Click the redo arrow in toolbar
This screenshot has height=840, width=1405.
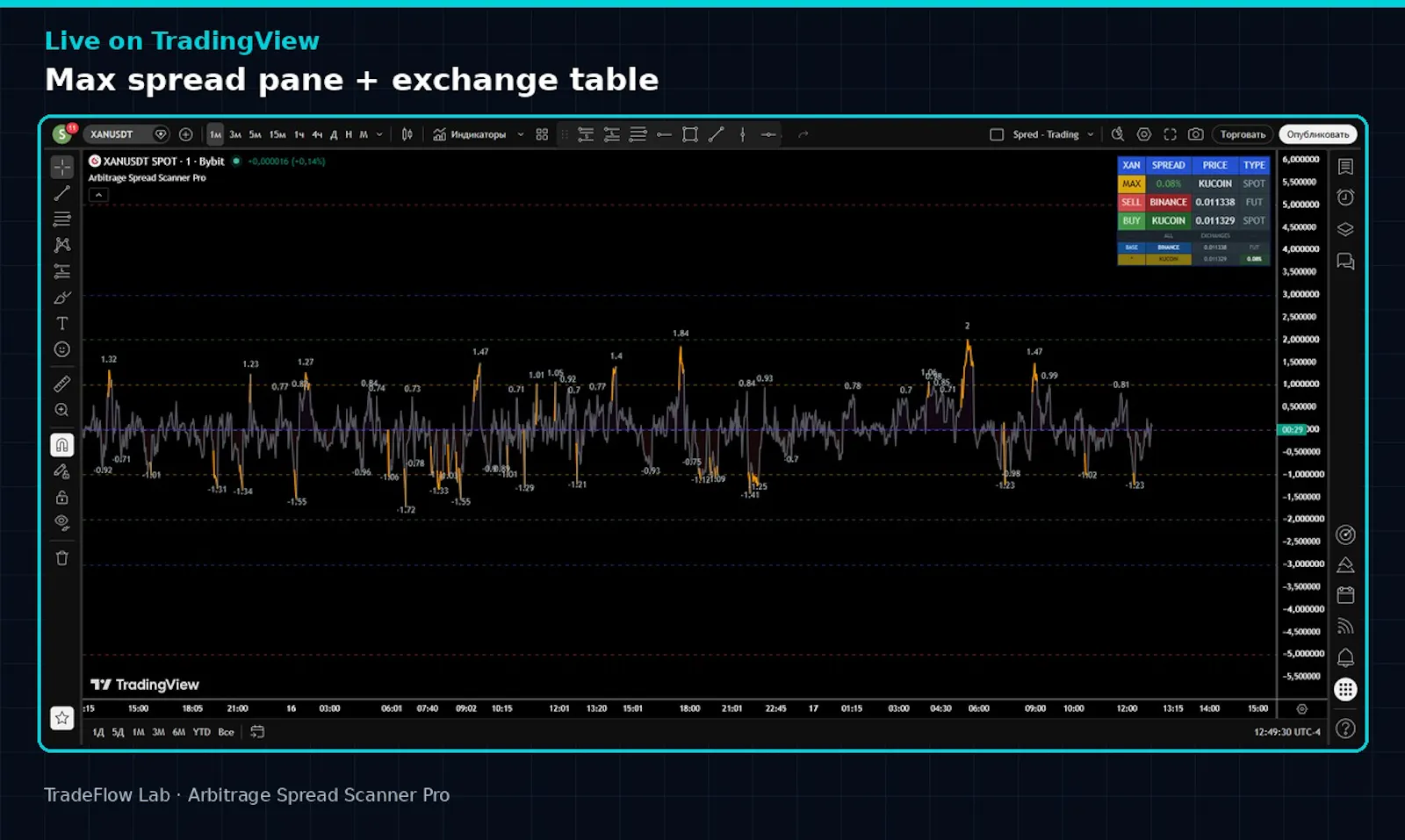[803, 134]
